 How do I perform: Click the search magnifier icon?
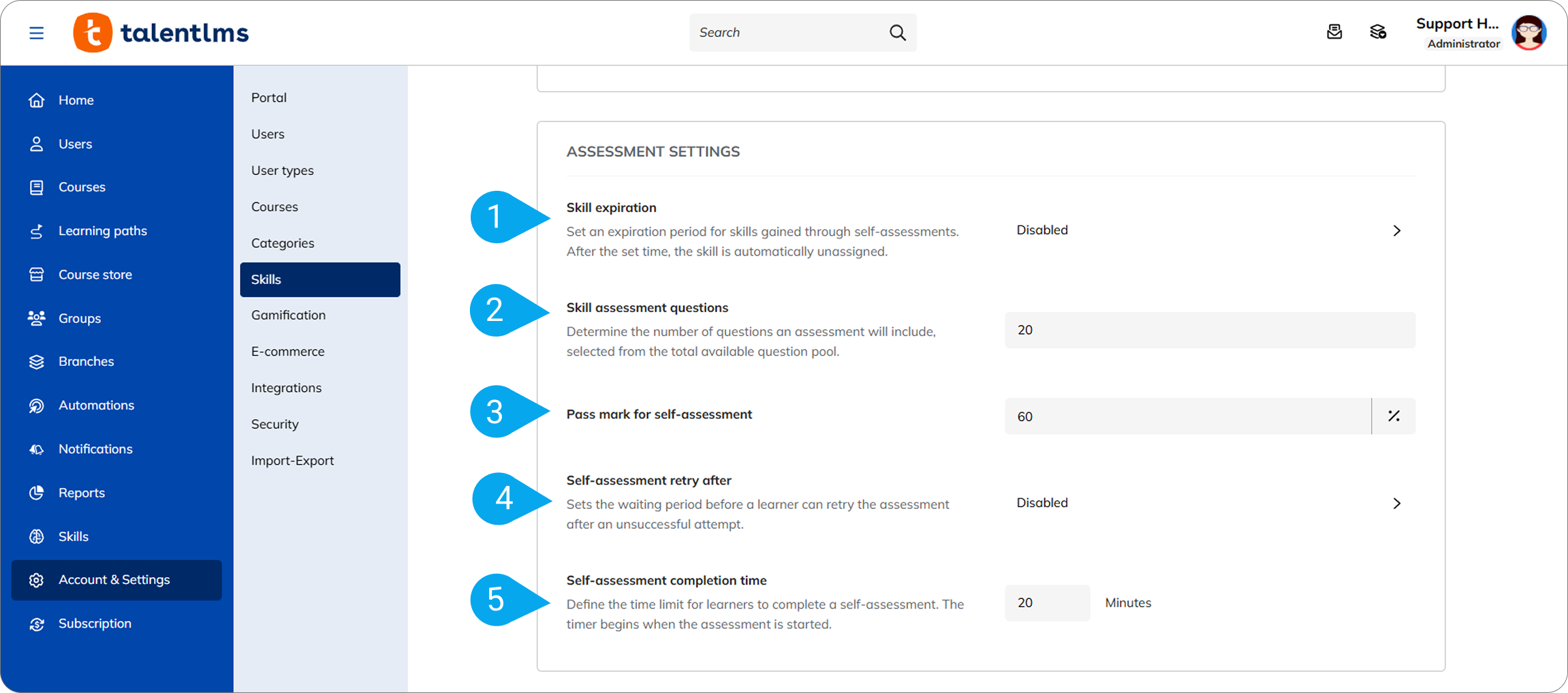(897, 33)
